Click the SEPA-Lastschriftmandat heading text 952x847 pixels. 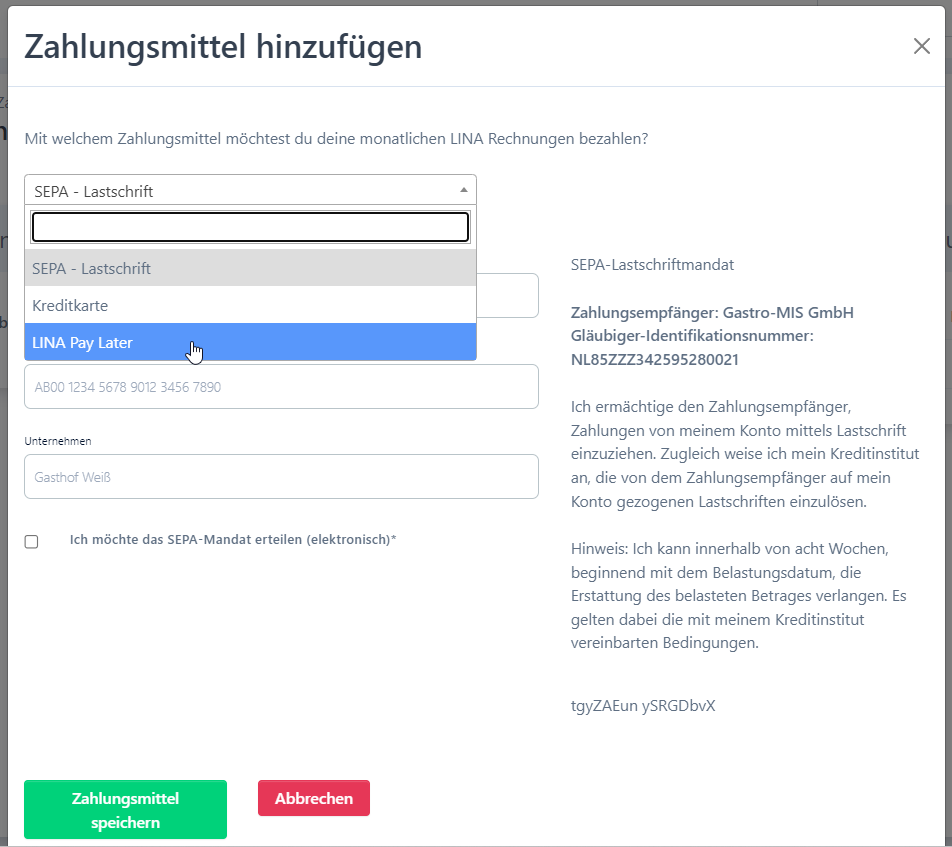click(x=652, y=265)
